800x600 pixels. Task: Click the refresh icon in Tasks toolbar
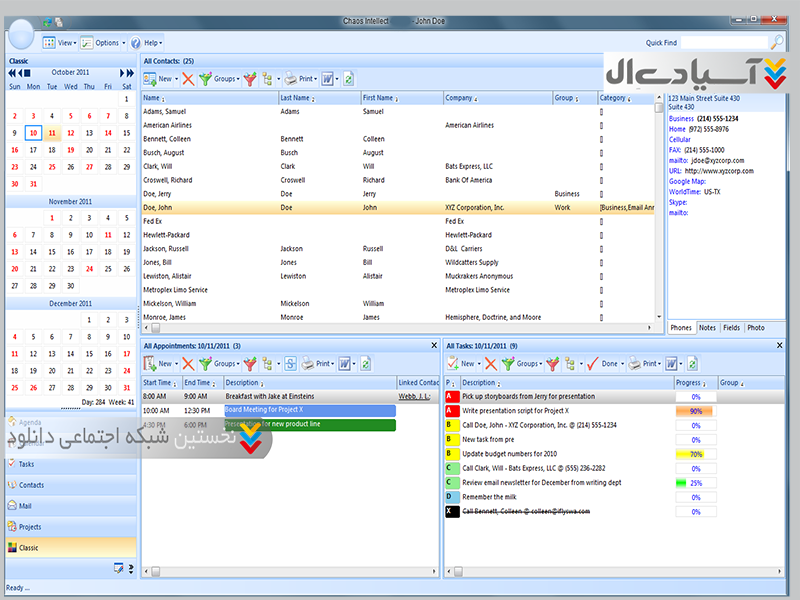click(x=693, y=364)
